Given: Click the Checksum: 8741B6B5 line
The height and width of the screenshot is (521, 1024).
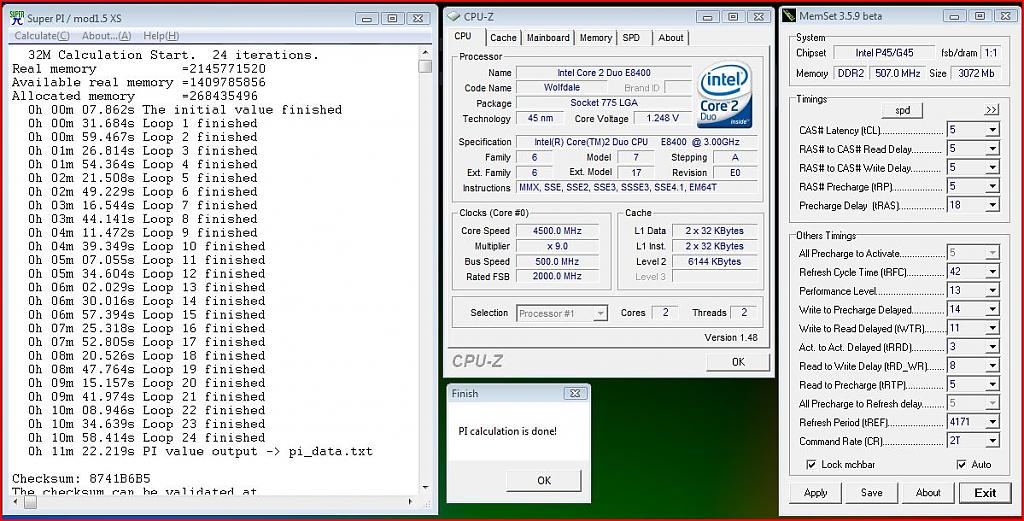Looking at the screenshot, I should coord(81,479).
